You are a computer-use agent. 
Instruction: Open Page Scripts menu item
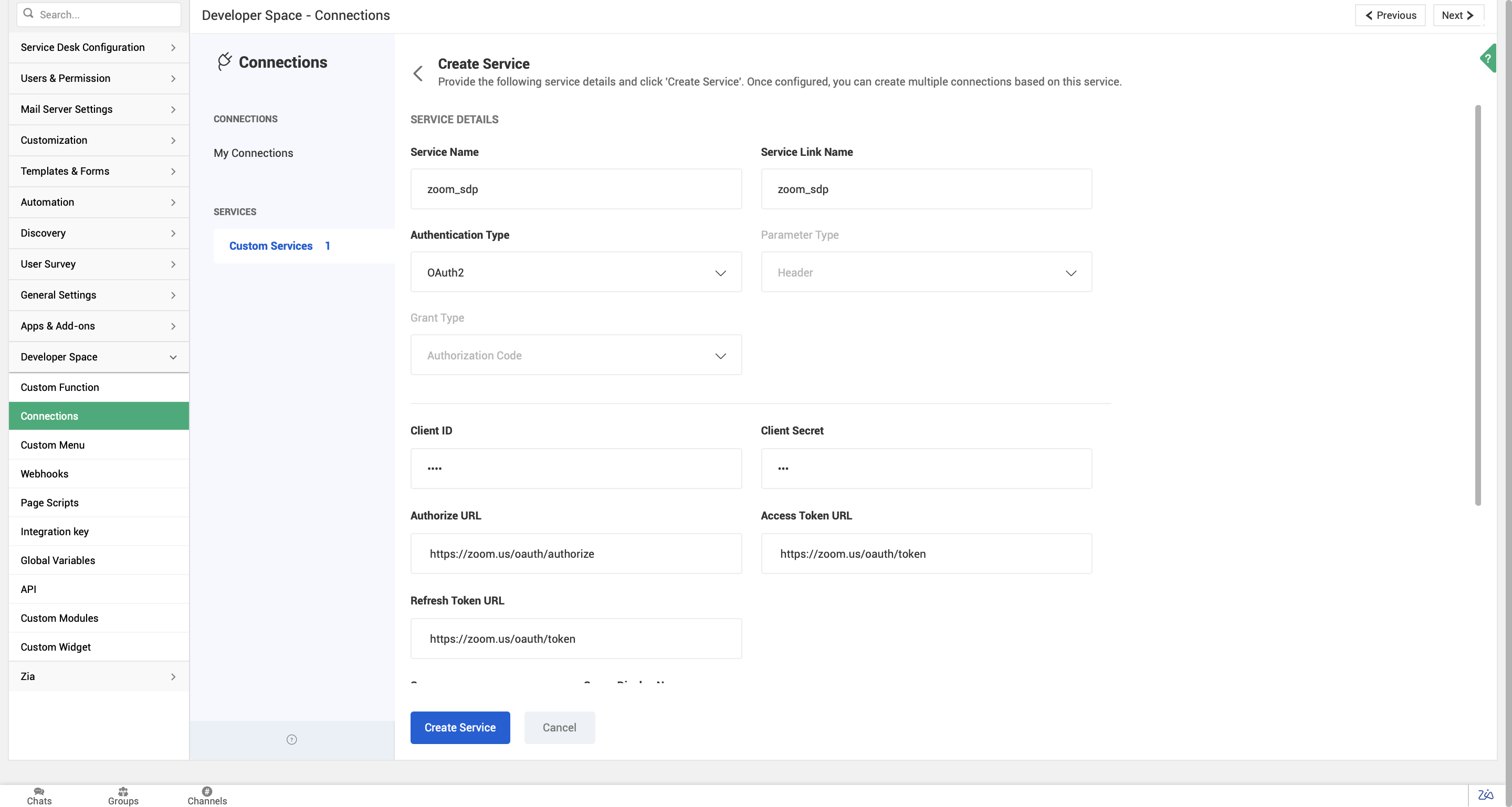point(99,503)
